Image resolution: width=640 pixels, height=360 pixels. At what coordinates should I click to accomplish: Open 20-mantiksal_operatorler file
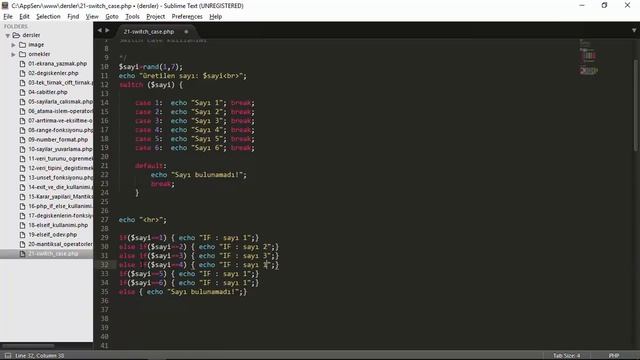60,244
